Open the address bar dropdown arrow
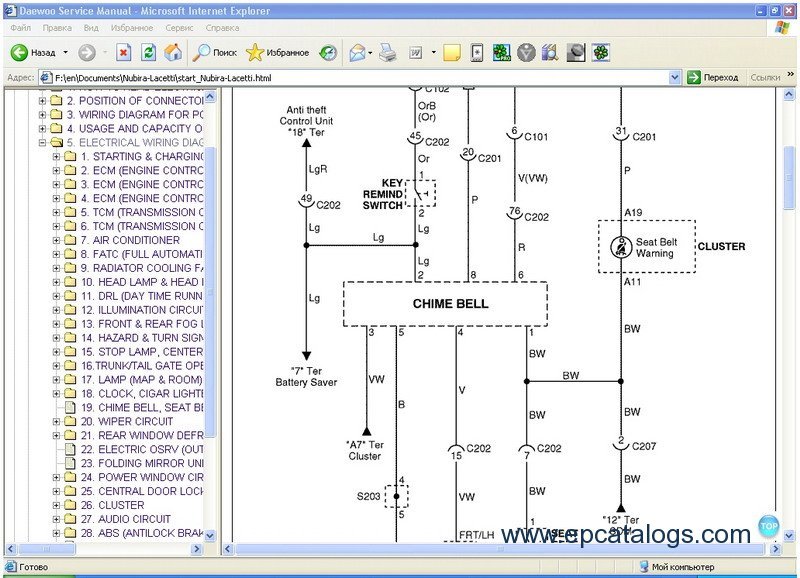Viewport: 800px width, 578px height. click(x=674, y=78)
